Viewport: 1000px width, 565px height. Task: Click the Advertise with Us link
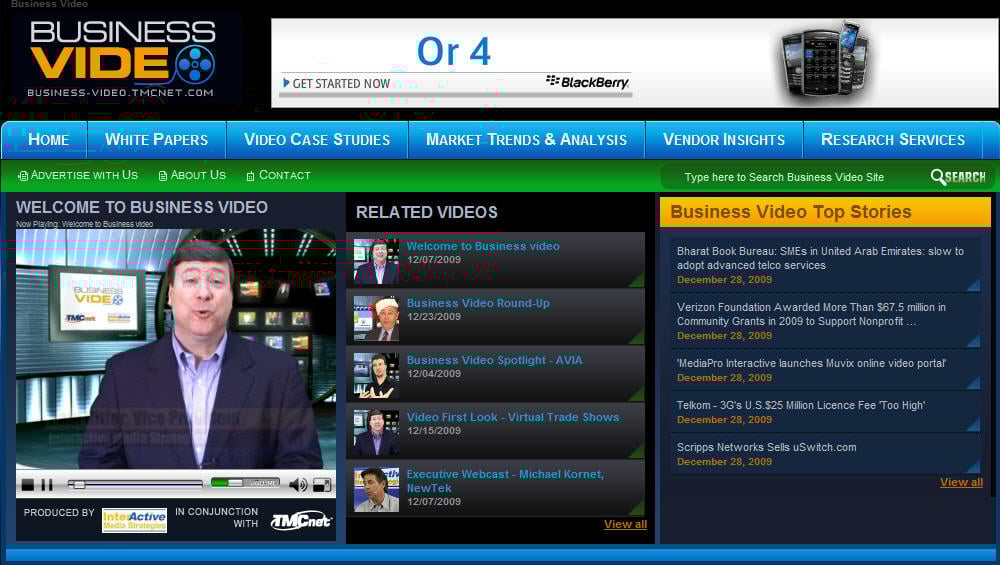click(x=78, y=175)
